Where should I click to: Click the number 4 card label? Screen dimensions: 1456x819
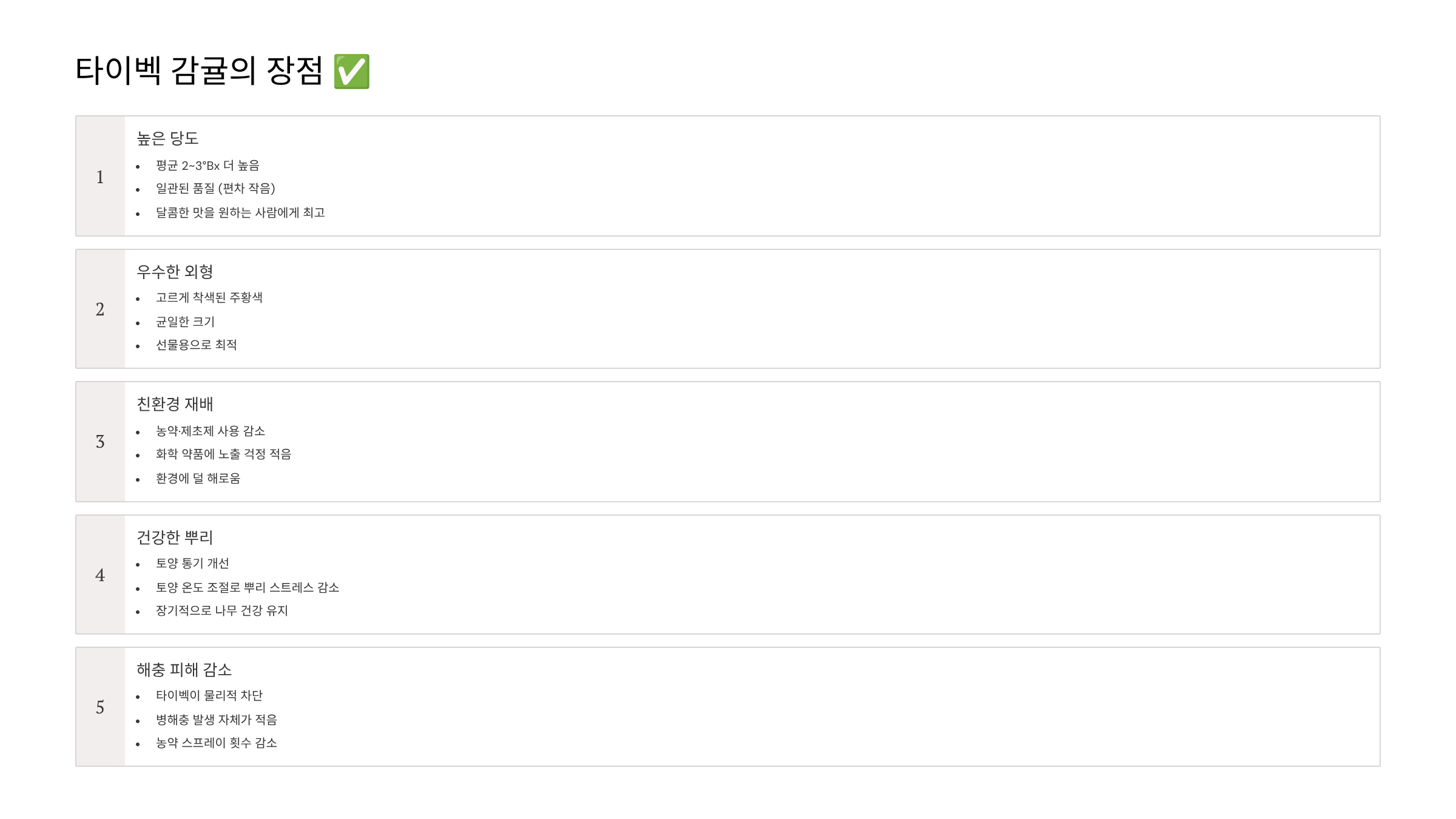coord(100,575)
